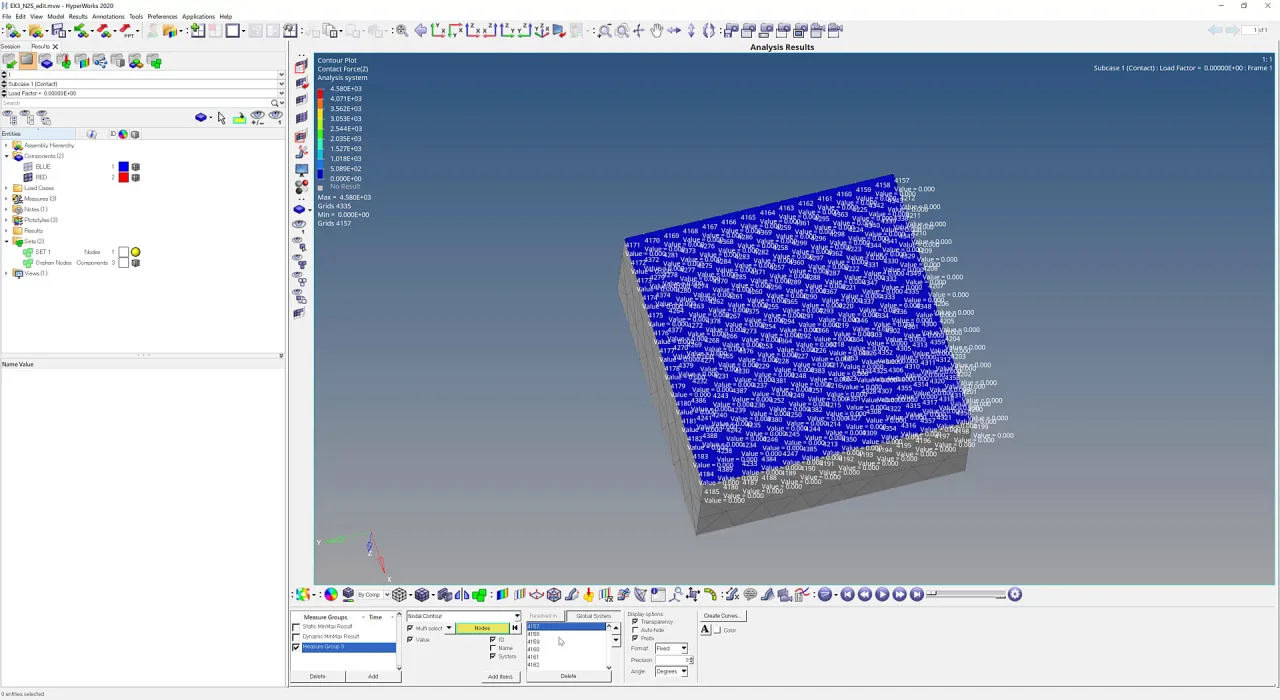Click the browser Search field

(135, 103)
